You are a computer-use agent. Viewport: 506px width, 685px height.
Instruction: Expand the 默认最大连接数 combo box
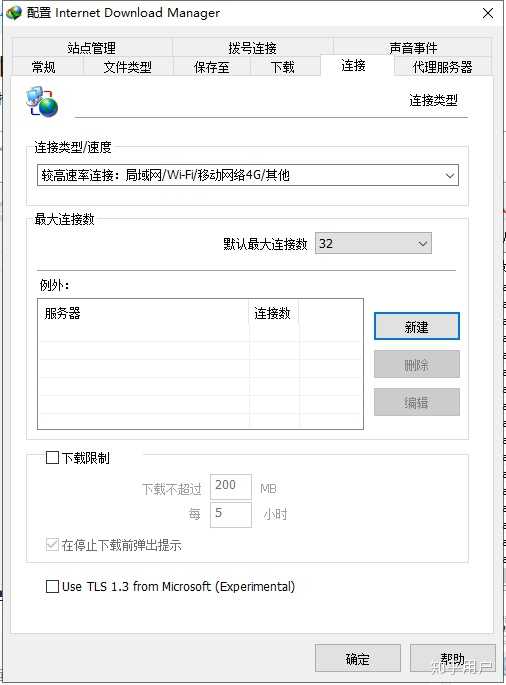tap(373, 243)
